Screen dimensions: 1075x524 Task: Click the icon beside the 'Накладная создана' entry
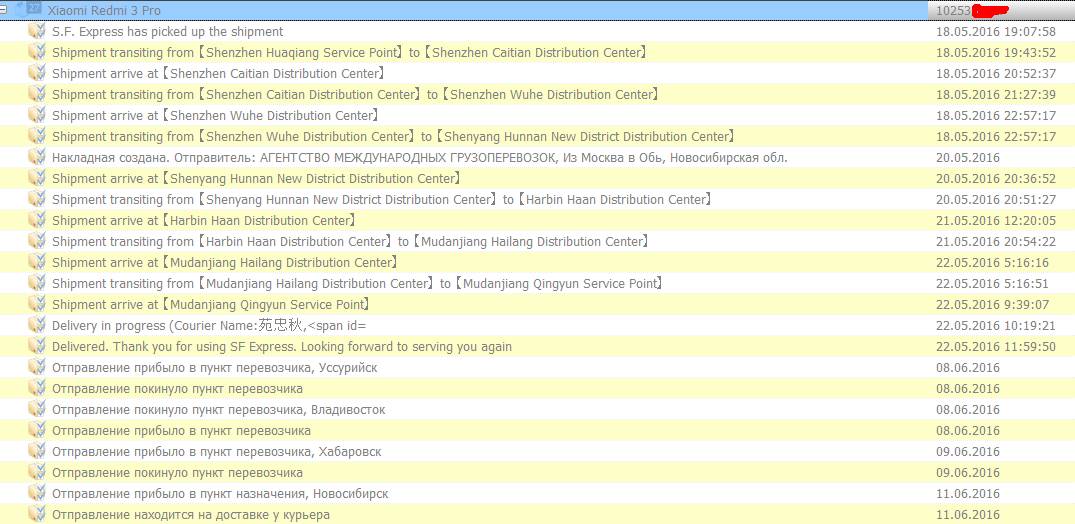pos(37,157)
